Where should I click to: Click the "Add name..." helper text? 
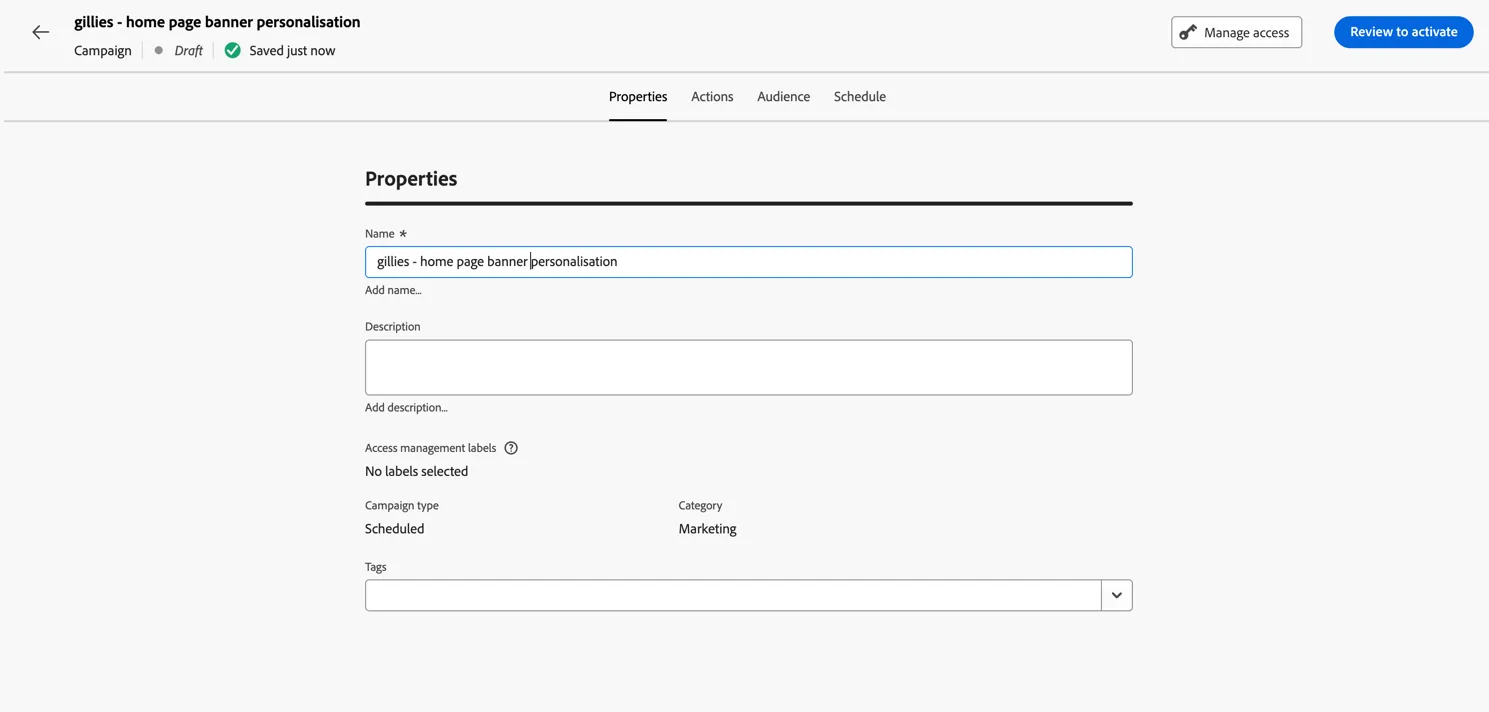click(x=393, y=290)
